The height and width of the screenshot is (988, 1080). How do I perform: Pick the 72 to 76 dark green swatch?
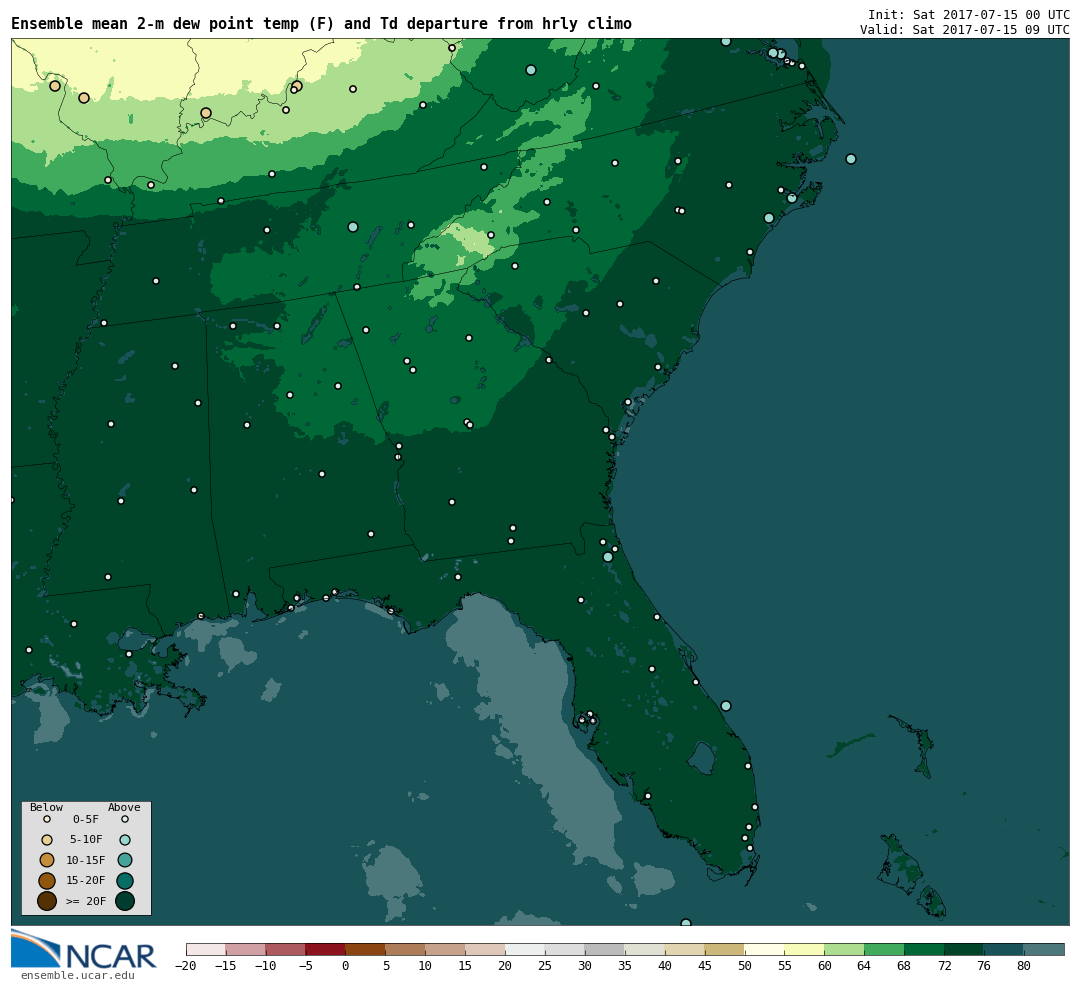tap(964, 949)
